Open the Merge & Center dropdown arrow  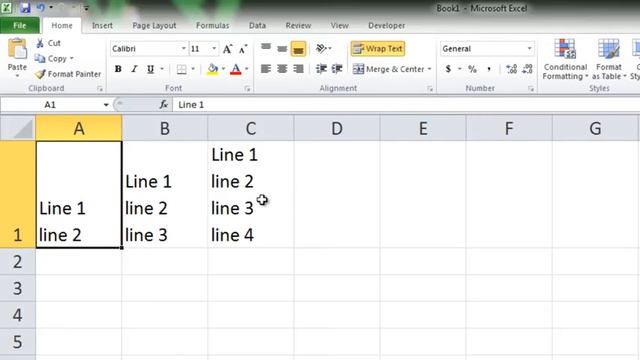[429, 69]
